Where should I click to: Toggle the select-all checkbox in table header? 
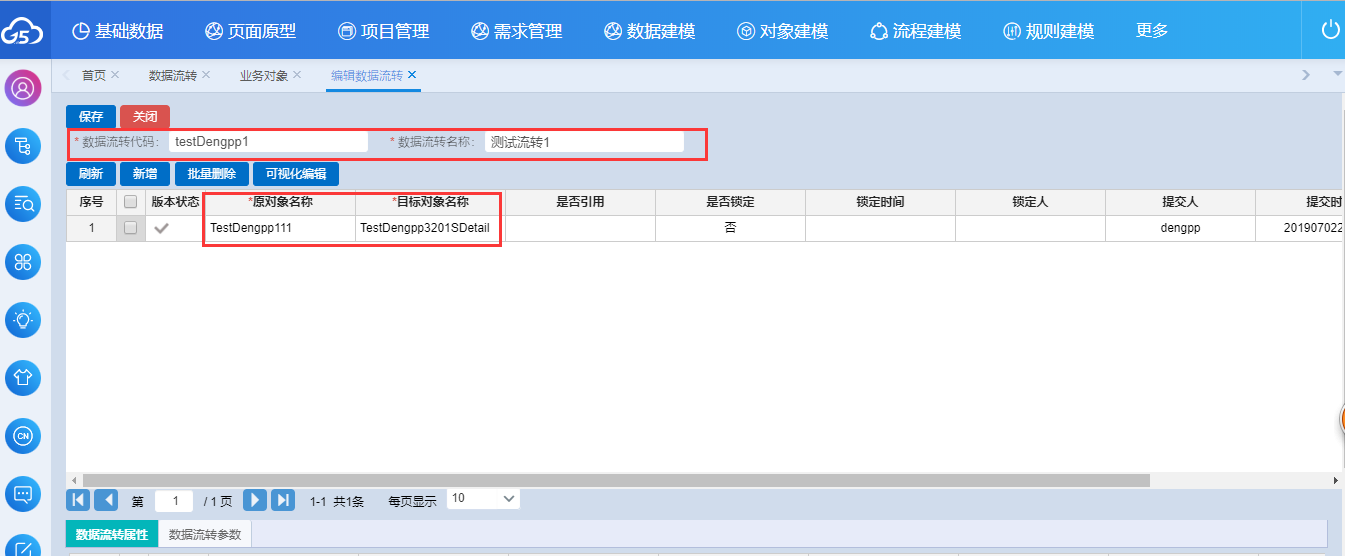[130, 202]
